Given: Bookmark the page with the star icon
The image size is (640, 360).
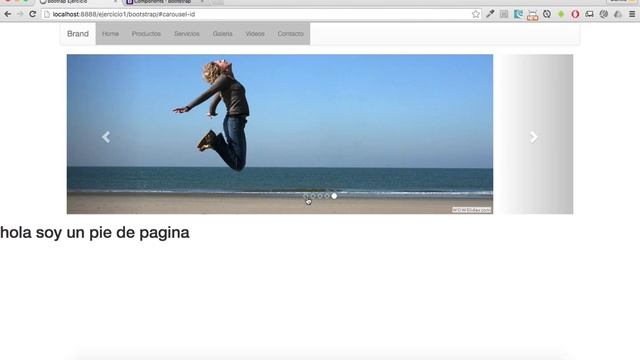Looking at the screenshot, I should [476, 14].
